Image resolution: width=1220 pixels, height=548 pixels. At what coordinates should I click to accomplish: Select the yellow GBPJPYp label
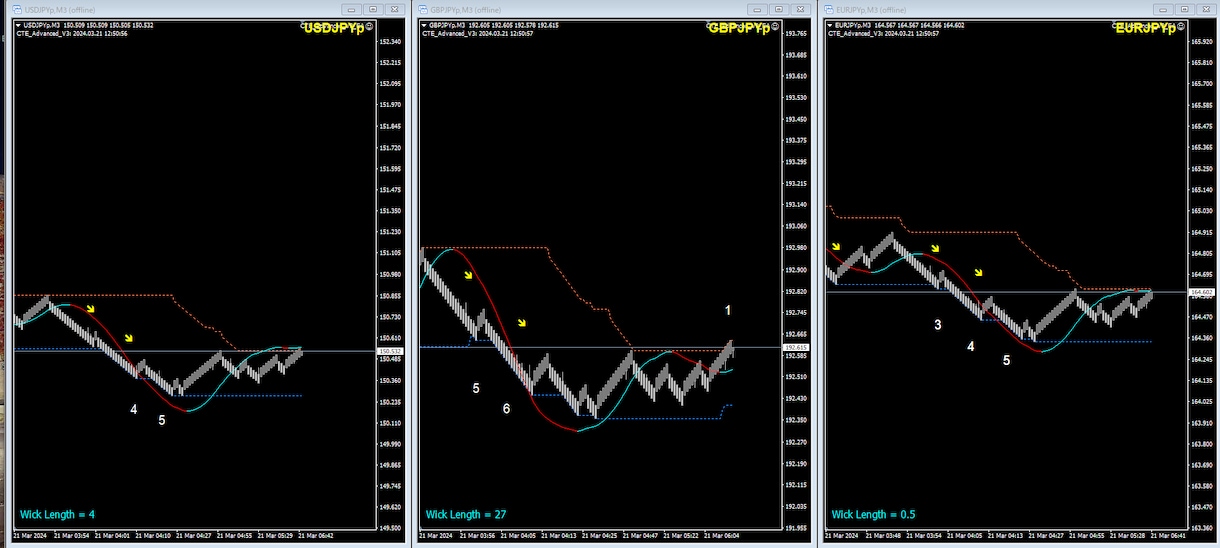pyautogui.click(x=740, y=28)
